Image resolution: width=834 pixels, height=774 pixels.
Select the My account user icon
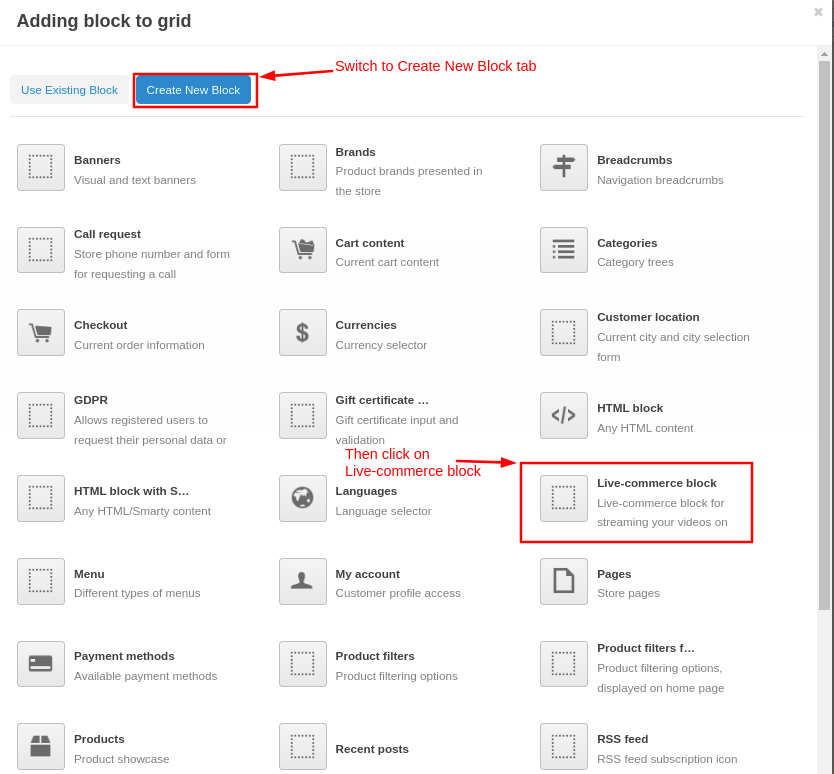[303, 581]
